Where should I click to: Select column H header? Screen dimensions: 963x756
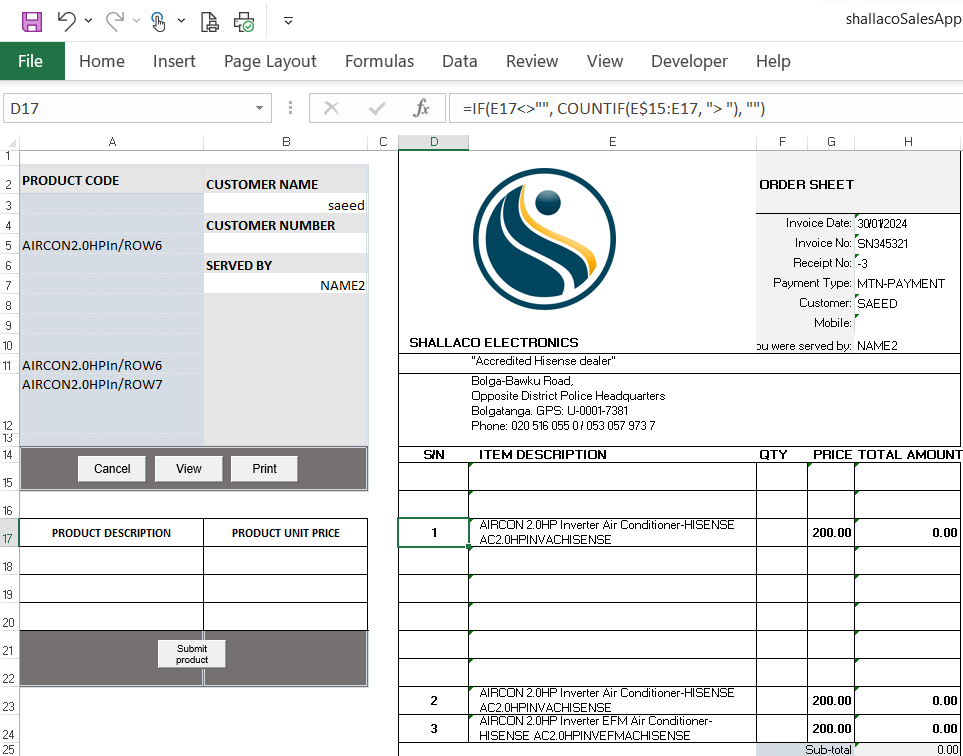tap(908, 142)
